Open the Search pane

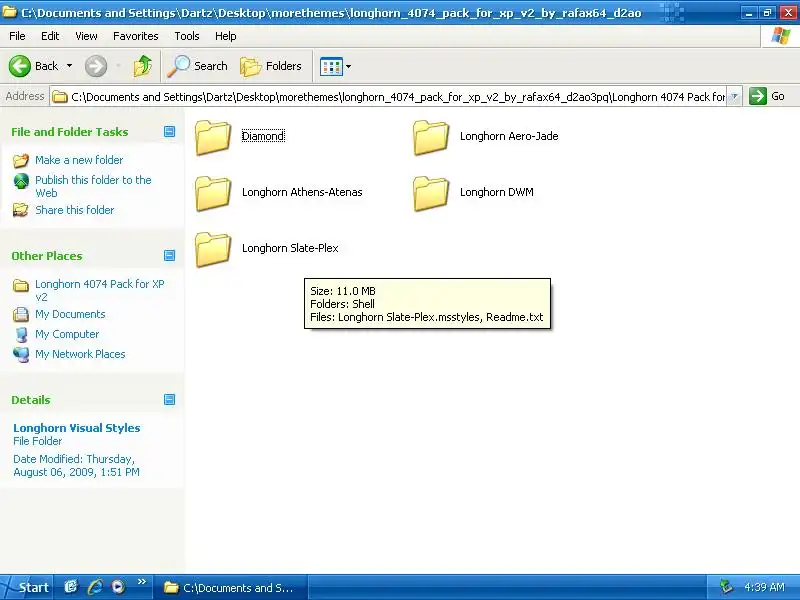[197, 66]
